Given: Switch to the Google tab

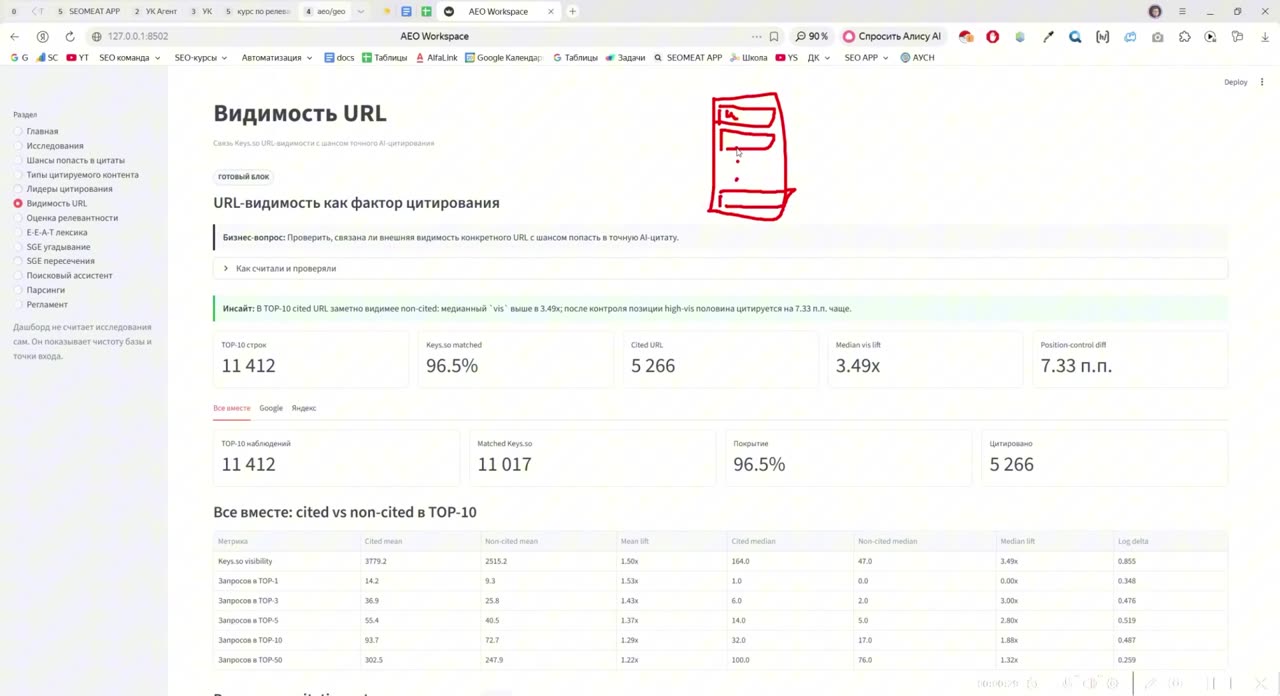Looking at the screenshot, I should click(271, 408).
